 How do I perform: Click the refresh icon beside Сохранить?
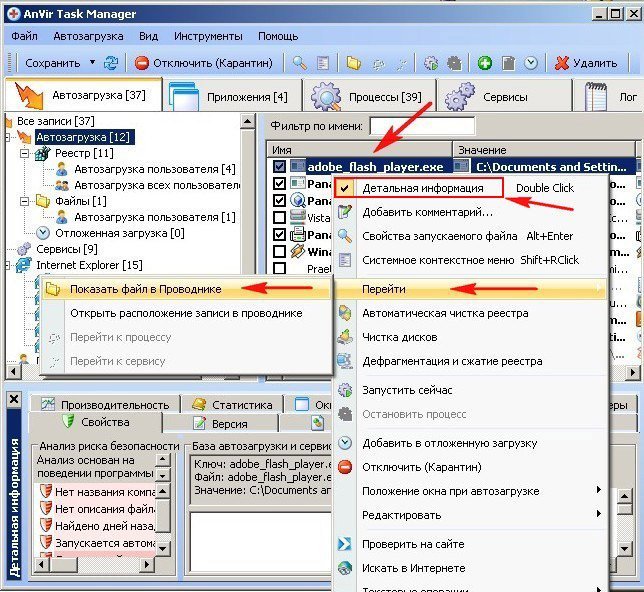[110, 63]
